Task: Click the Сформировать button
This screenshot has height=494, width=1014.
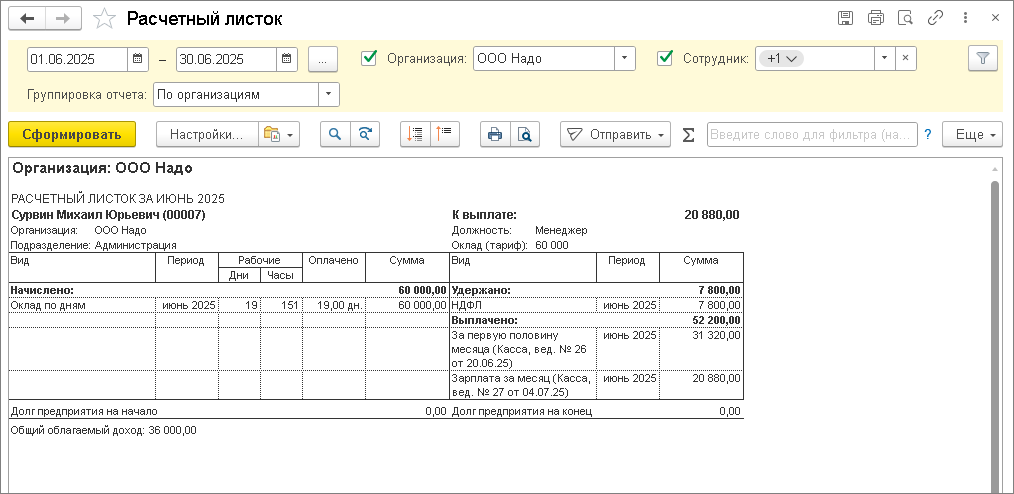Action: tap(72, 134)
